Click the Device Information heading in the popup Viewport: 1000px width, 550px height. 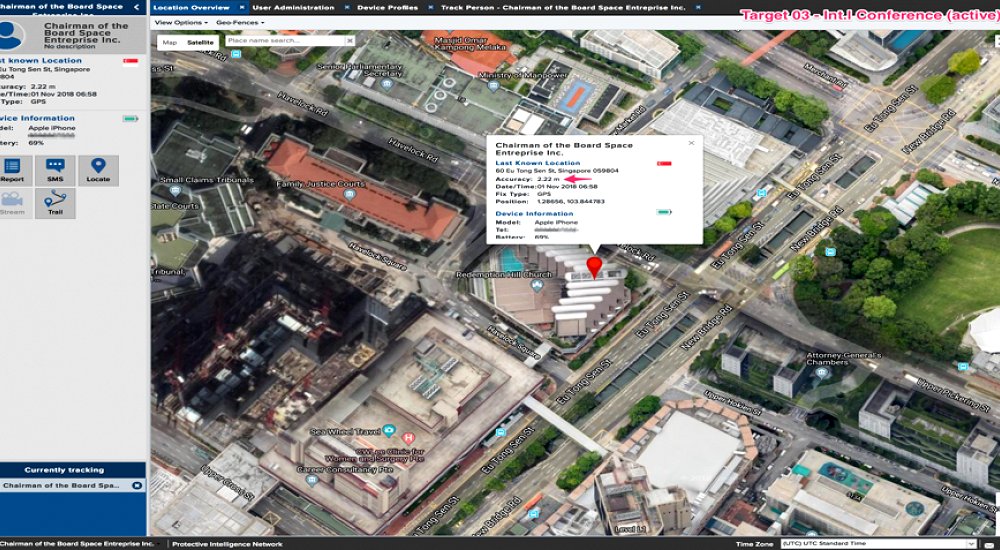(534, 214)
